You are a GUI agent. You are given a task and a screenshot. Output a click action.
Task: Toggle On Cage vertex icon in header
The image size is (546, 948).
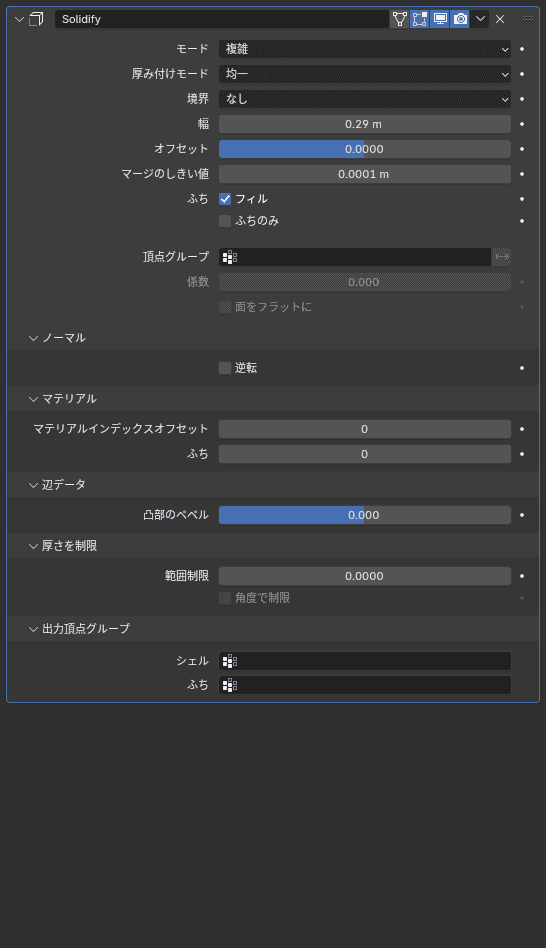(x=400, y=19)
